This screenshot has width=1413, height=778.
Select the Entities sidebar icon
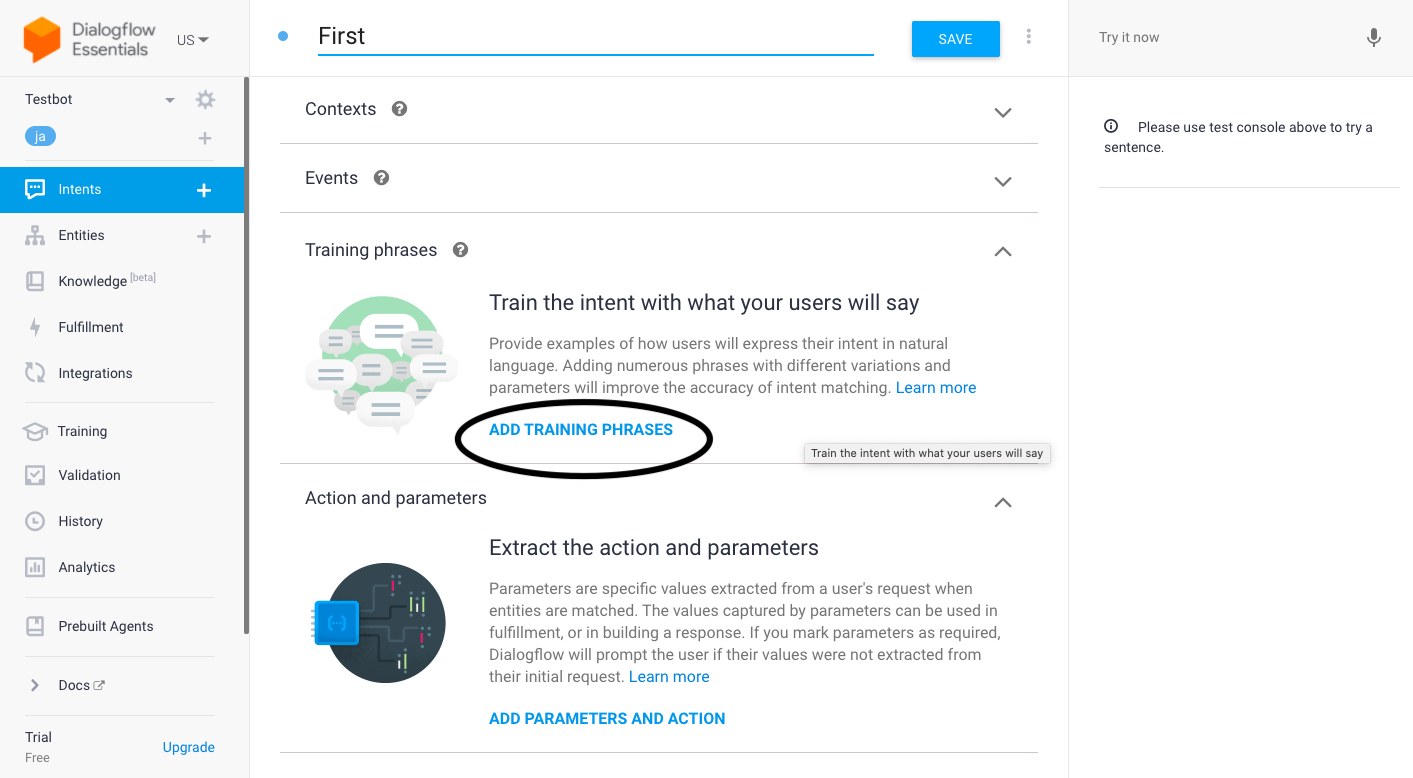coord(34,235)
